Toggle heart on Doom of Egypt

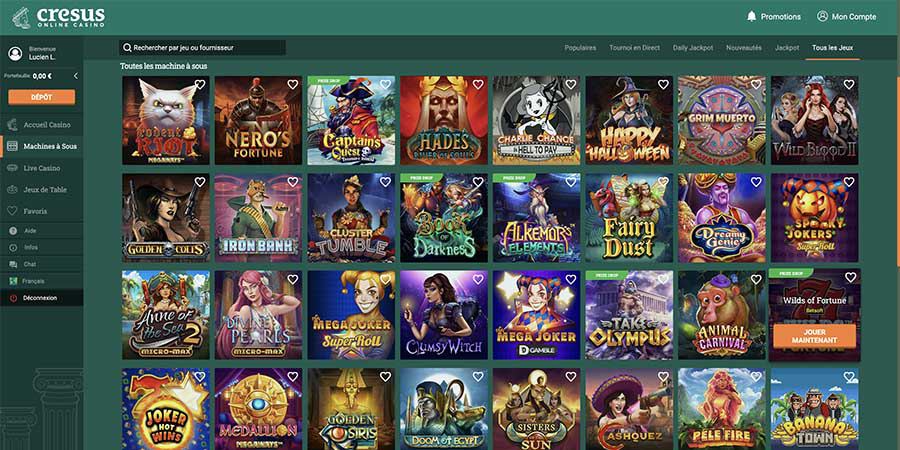pos(478,377)
